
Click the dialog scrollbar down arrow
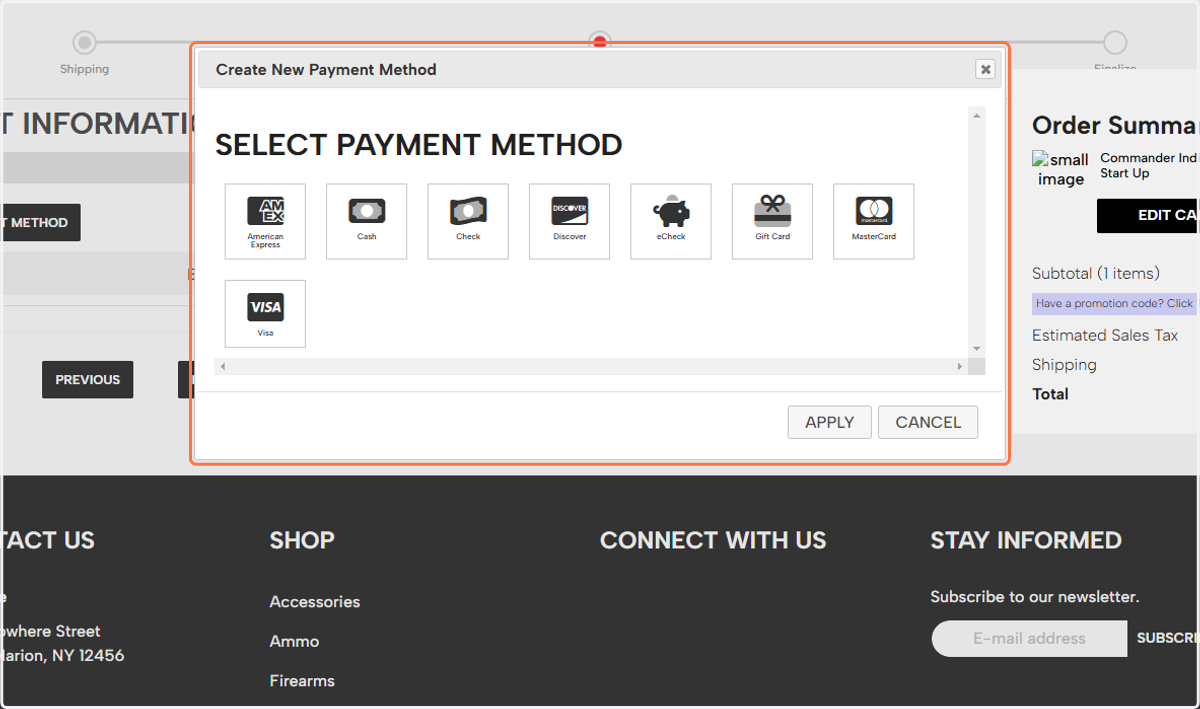coord(977,349)
